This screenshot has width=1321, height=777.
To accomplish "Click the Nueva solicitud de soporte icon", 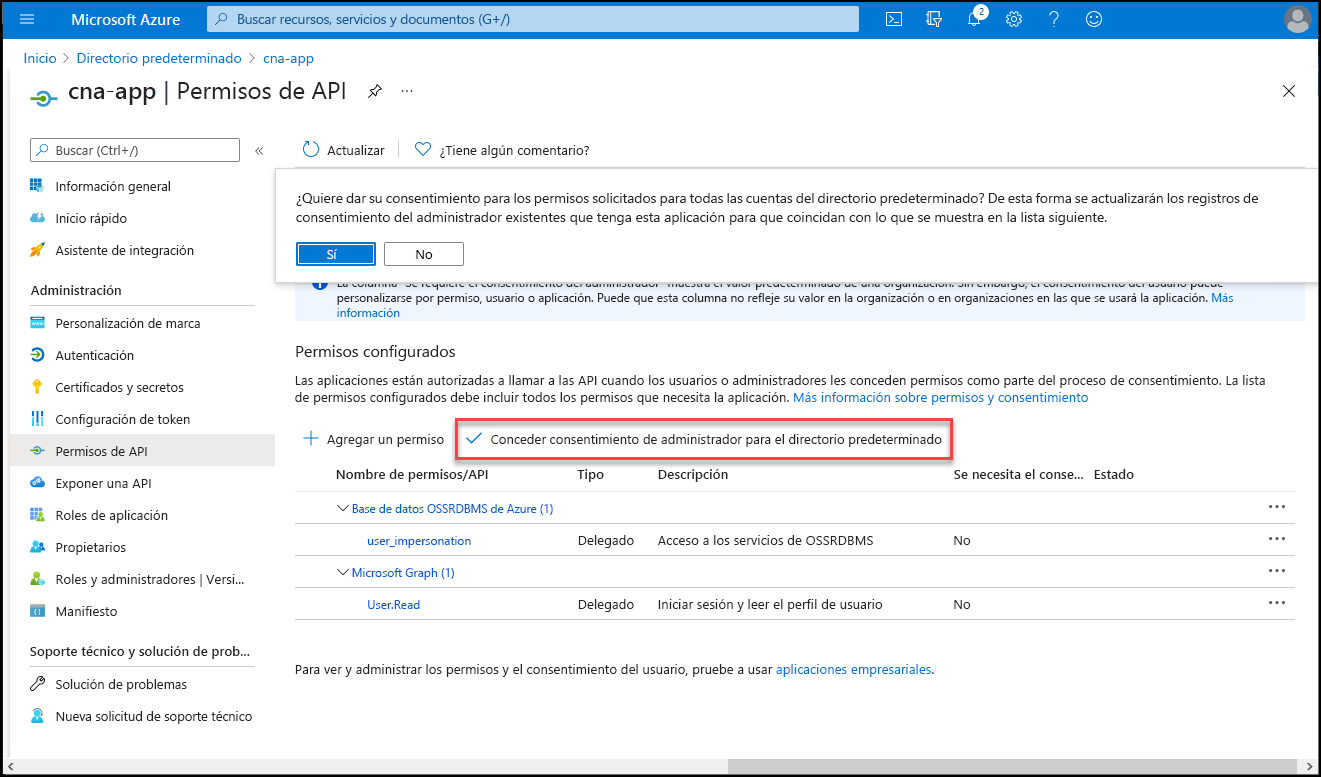I will tap(37, 716).
